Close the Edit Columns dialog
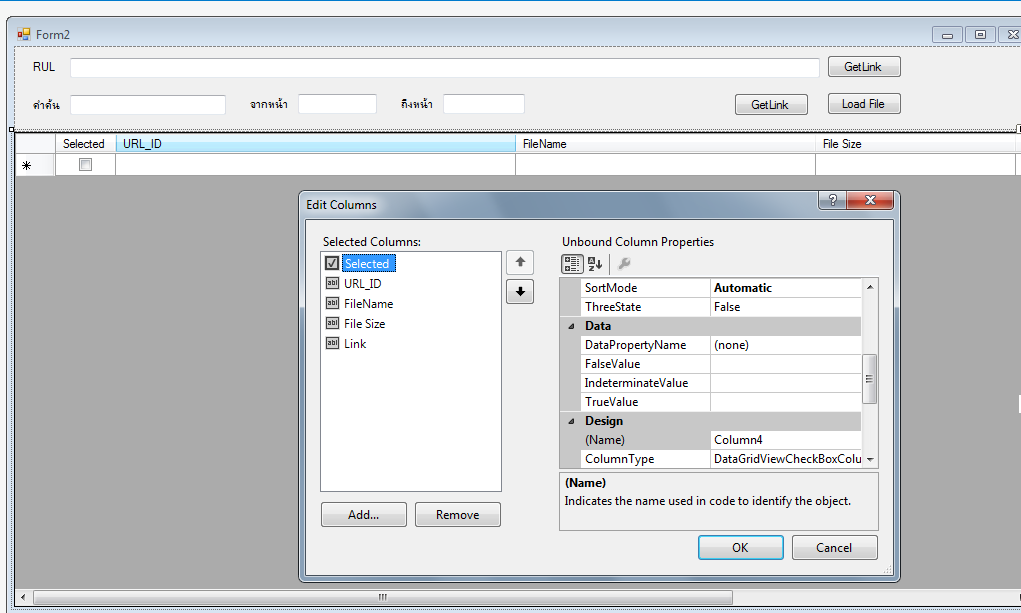Screen dimensions: 1021x613 click(870, 200)
